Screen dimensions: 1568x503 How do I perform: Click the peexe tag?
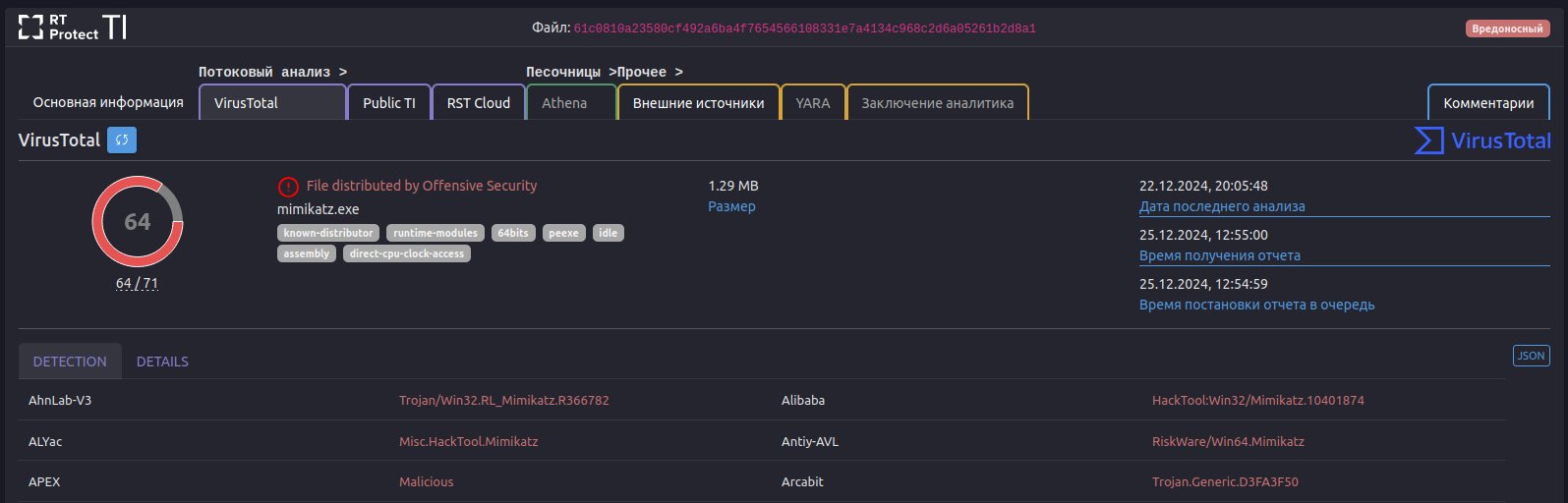563,233
